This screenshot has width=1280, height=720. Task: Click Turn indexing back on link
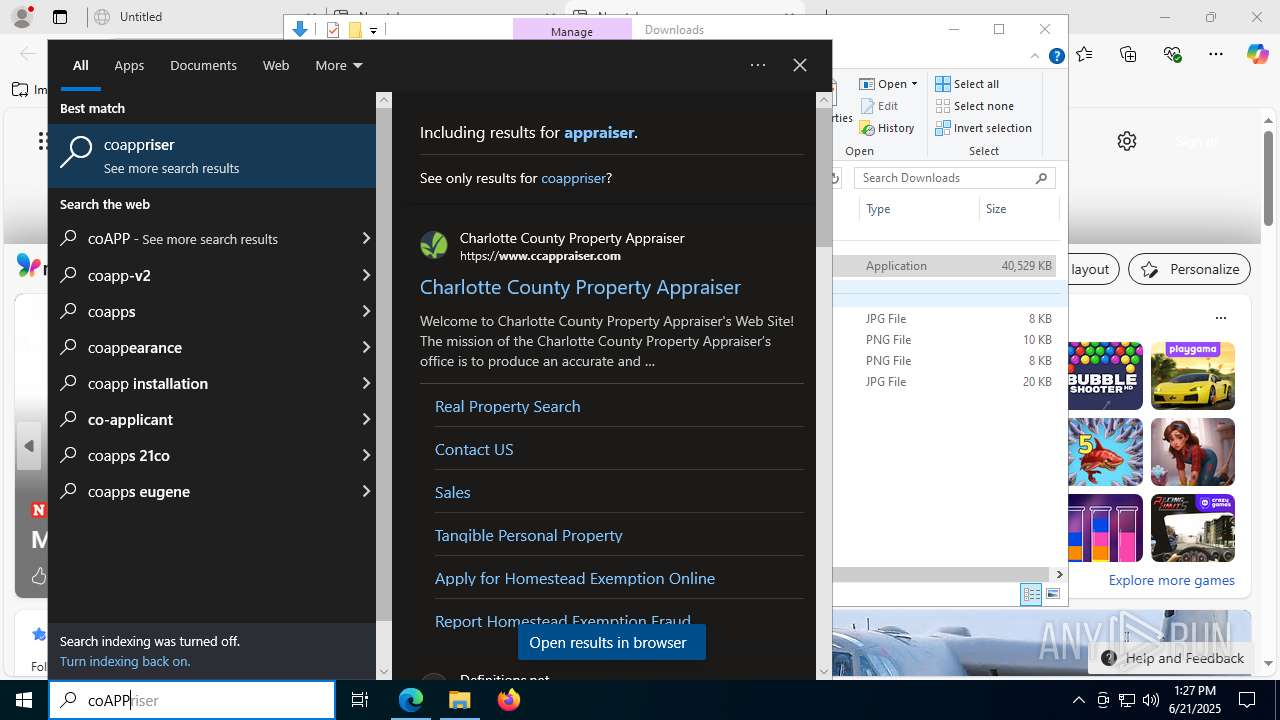tap(125, 661)
